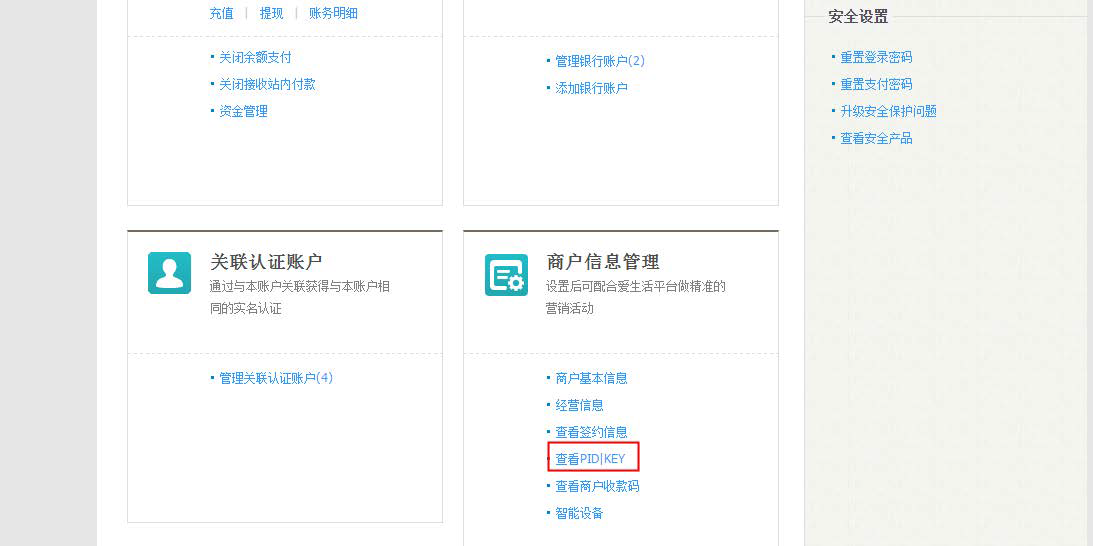The image size is (1093, 546).
Task: Open 管理银行账户(2) link
Action: (600, 61)
